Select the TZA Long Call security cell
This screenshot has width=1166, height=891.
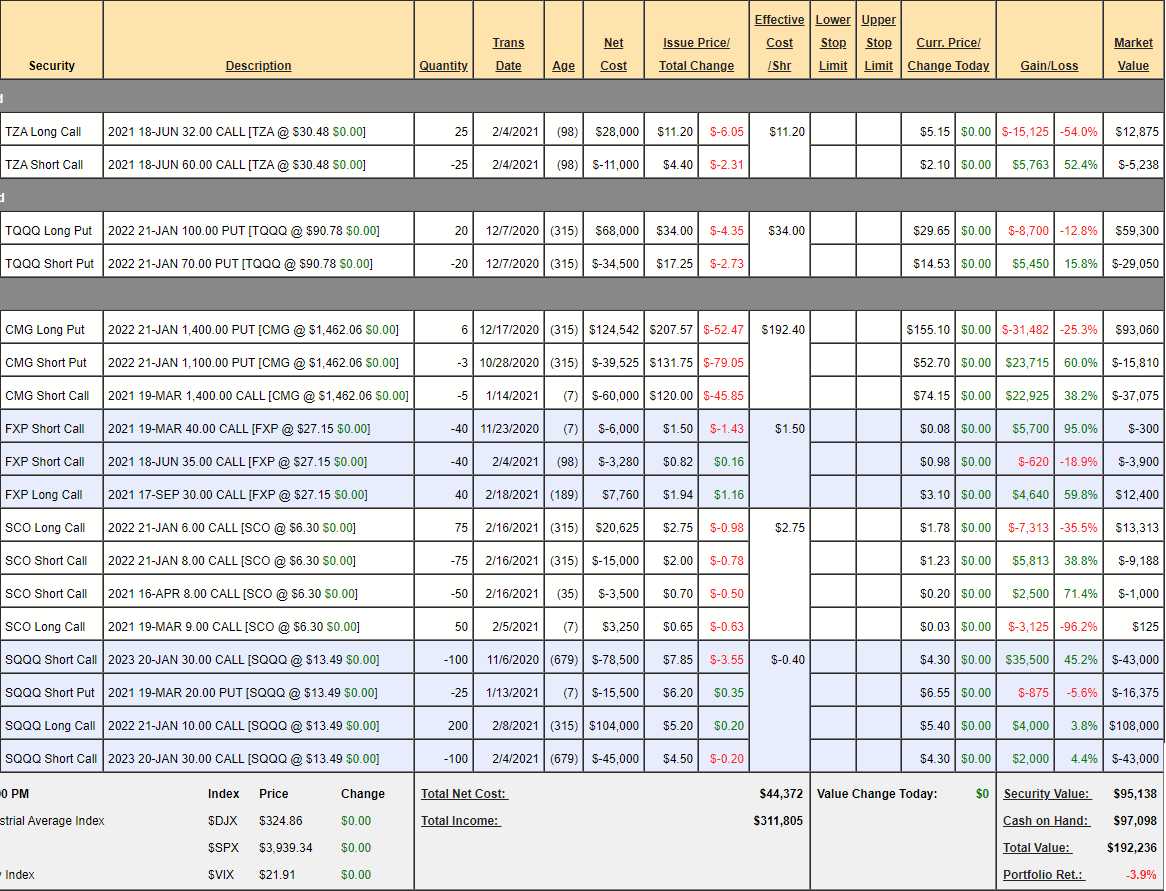43,131
